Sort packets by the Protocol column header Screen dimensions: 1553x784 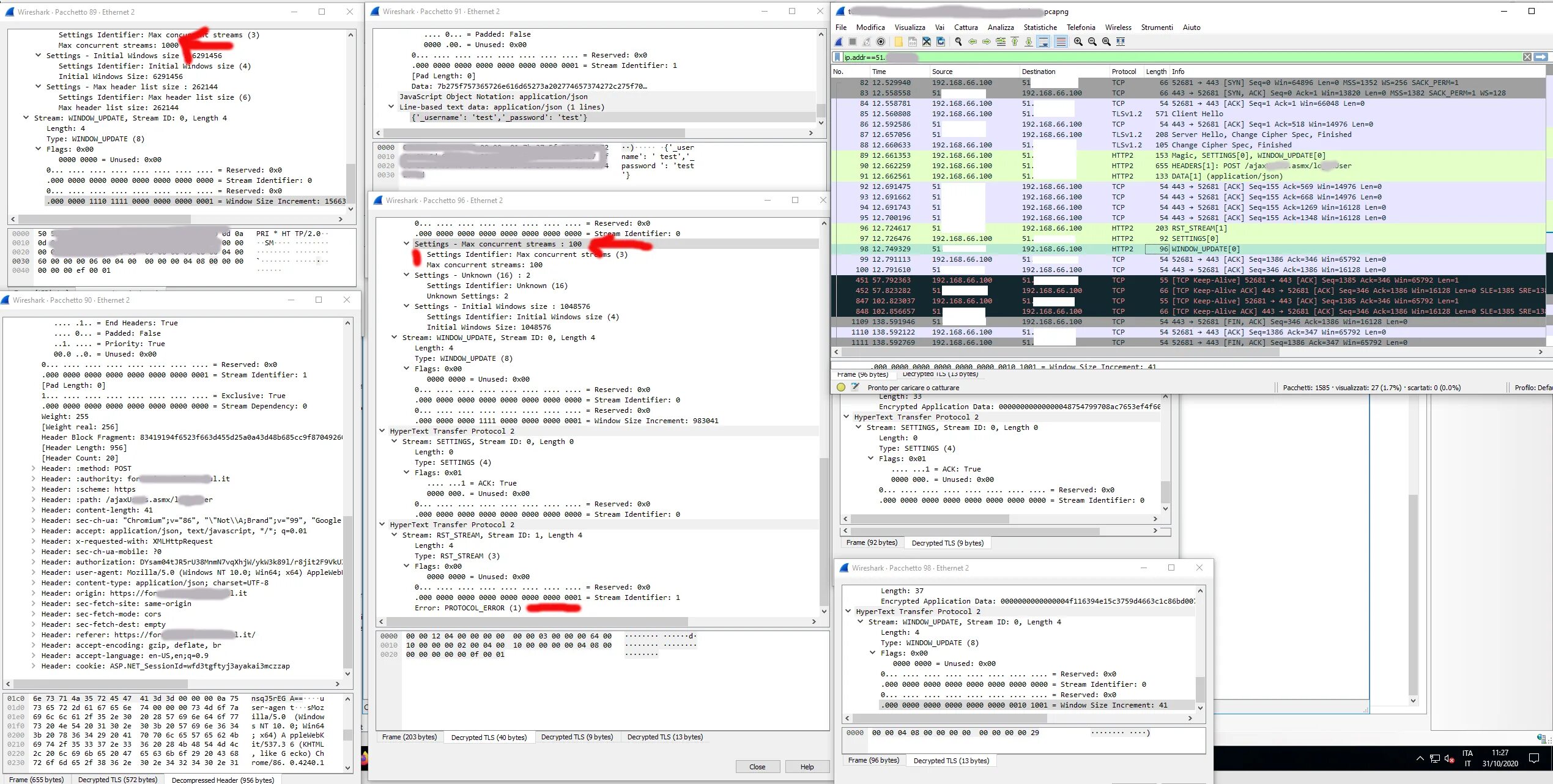1124,72
